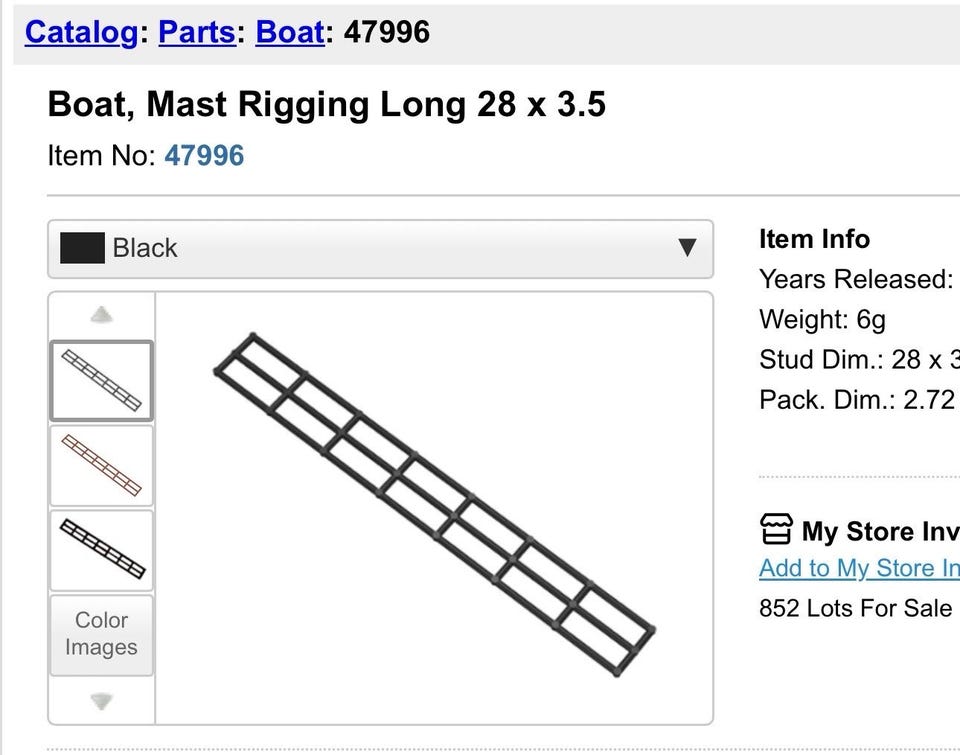960x755 pixels.
Task: Select the black rigging thumbnail
Action: [x=101, y=549]
